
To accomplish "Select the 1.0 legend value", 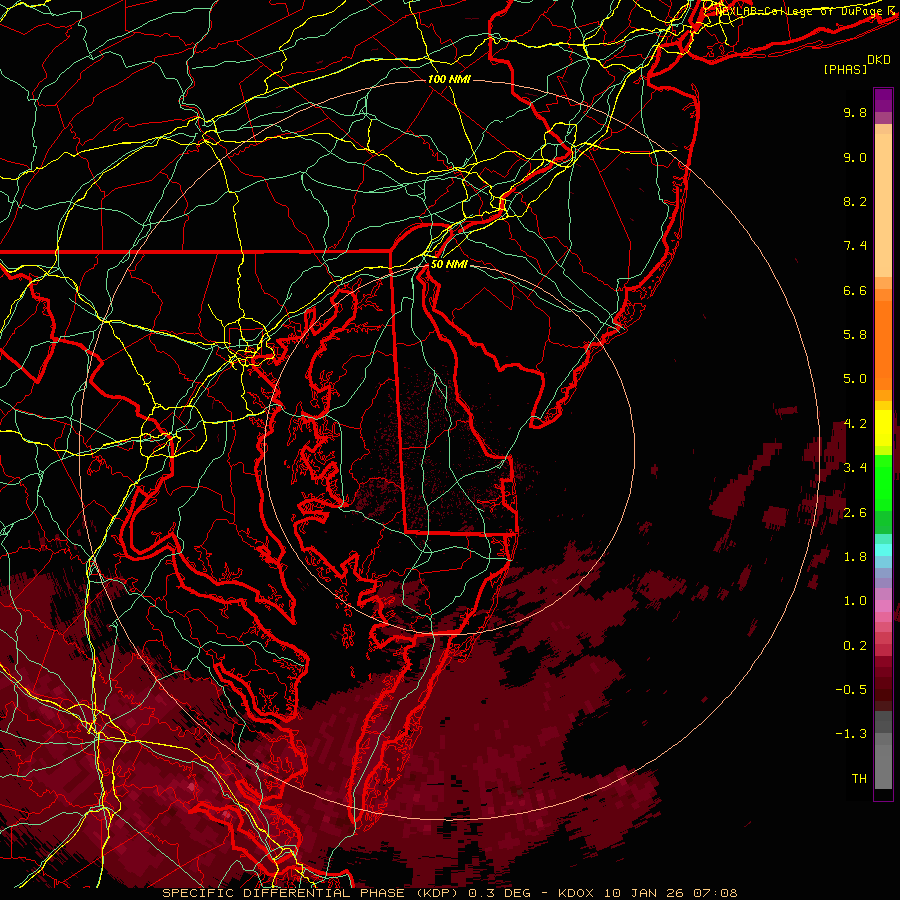I will click(855, 601).
